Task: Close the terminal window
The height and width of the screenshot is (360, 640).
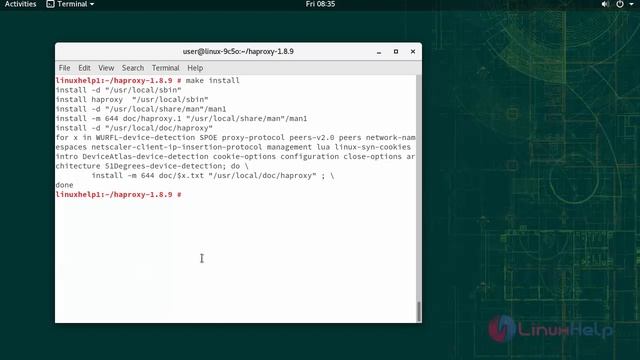Action: tap(413, 52)
